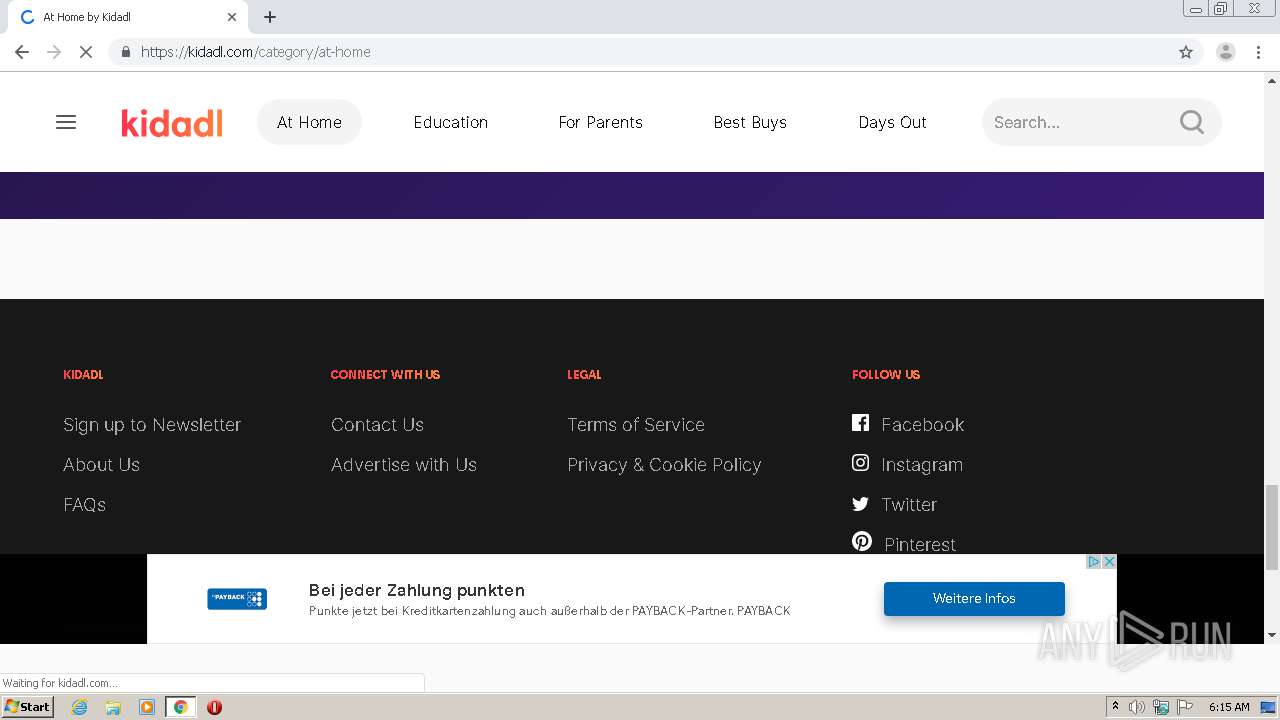
Task: Open the Windows Start menu
Action: pyautogui.click(x=28, y=707)
